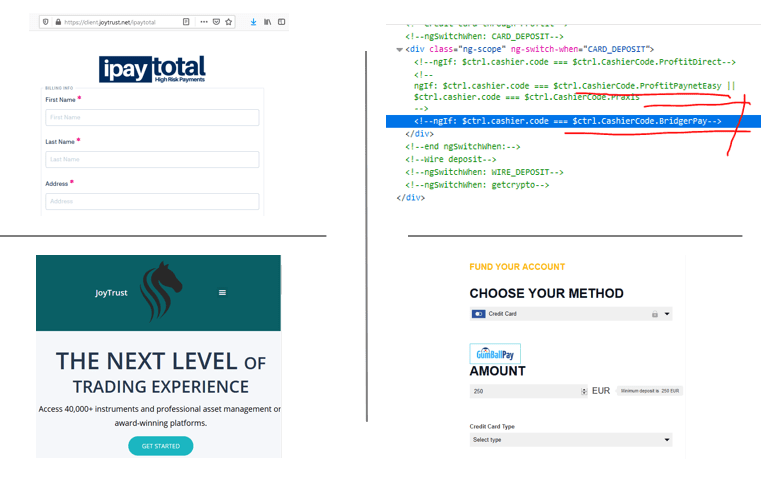Bookmark this page with star icon
This screenshot has width=761, height=496.
click(229, 21)
